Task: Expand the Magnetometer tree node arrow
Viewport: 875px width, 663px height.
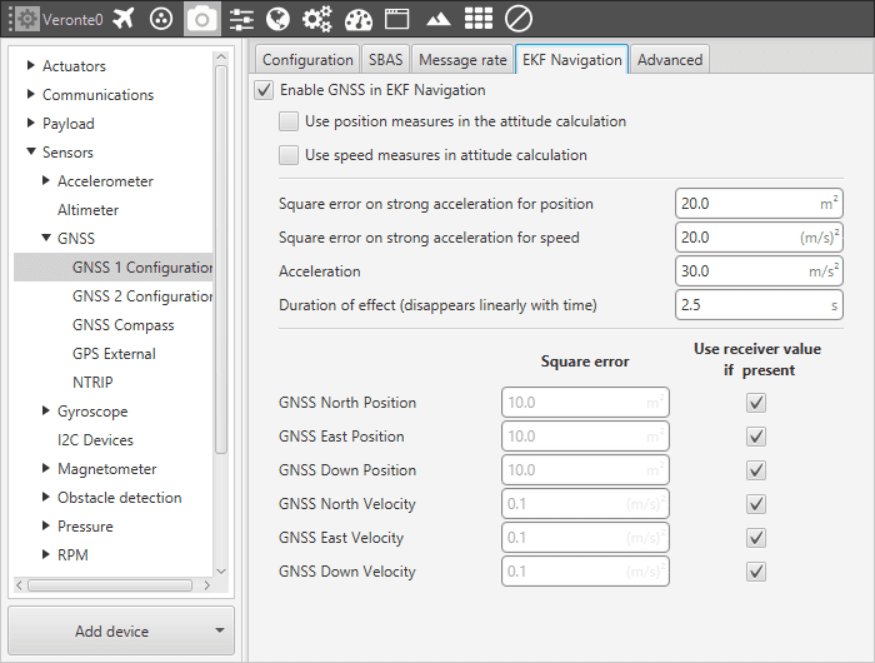Action: [46, 468]
